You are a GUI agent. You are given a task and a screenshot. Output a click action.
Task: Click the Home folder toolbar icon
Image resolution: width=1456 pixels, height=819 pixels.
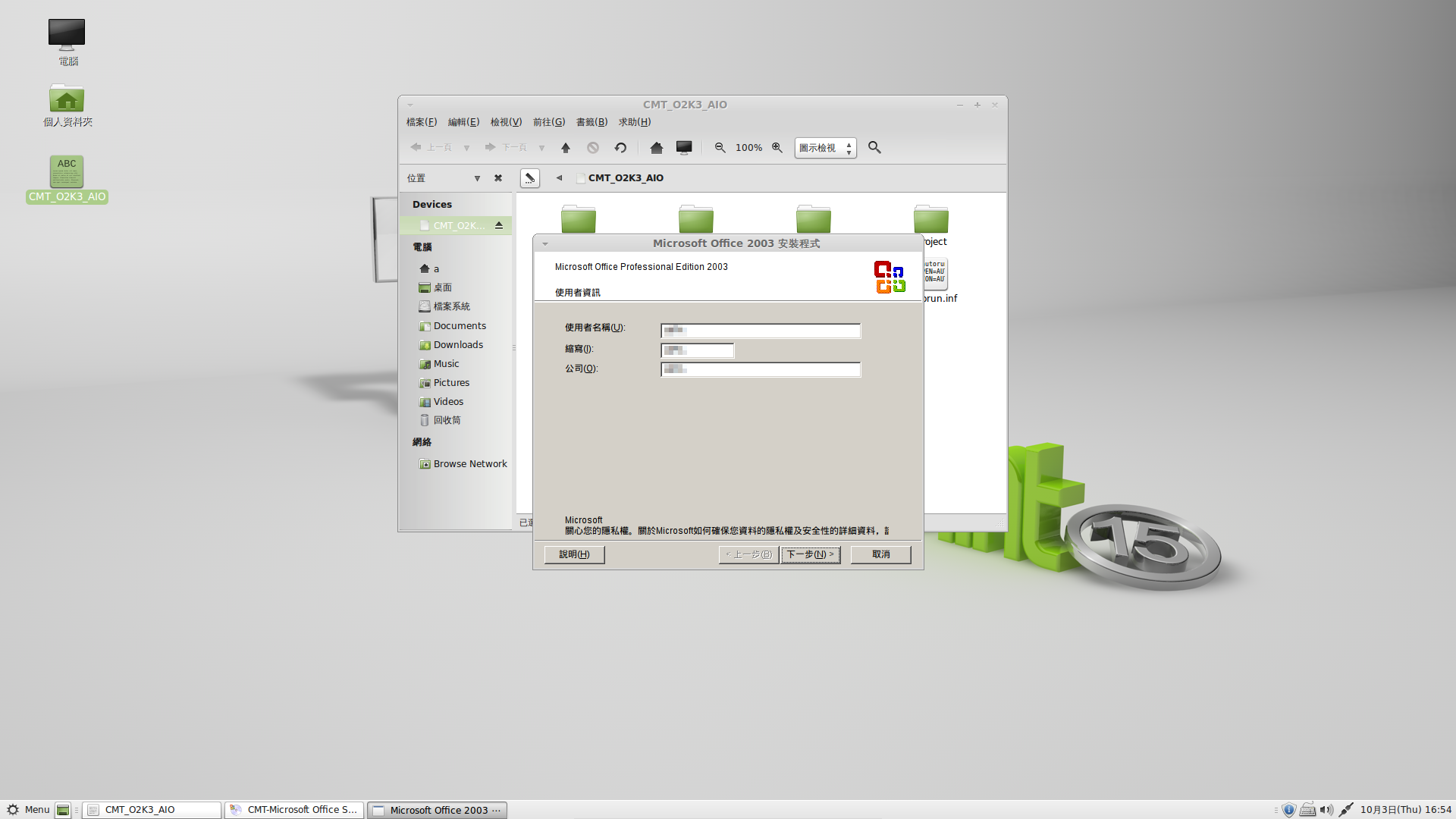(x=656, y=148)
